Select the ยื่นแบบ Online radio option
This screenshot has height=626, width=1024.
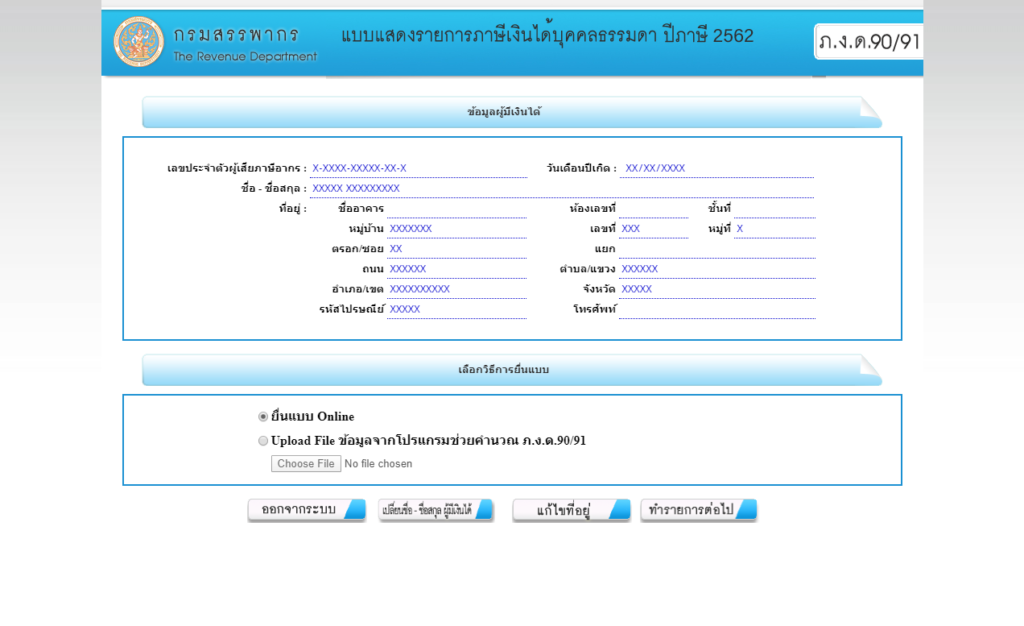coord(263,416)
